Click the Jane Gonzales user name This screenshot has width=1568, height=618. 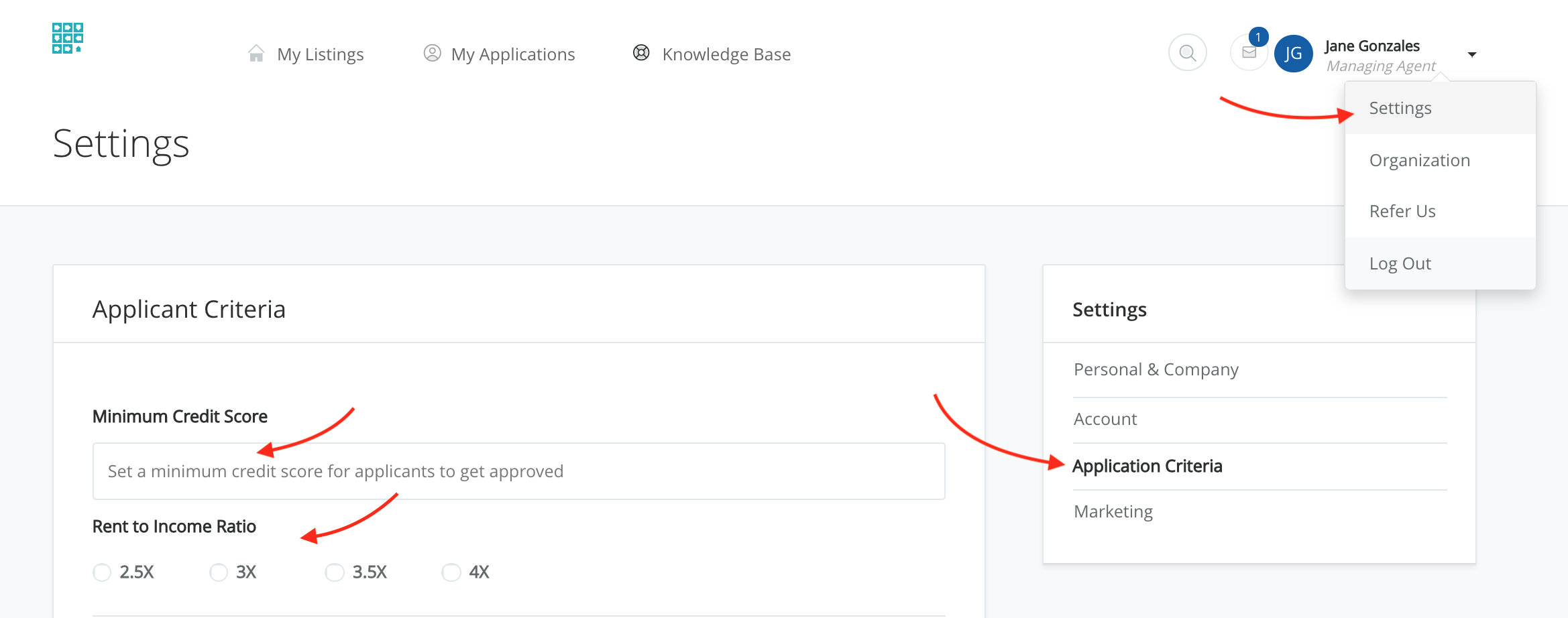1371,46
